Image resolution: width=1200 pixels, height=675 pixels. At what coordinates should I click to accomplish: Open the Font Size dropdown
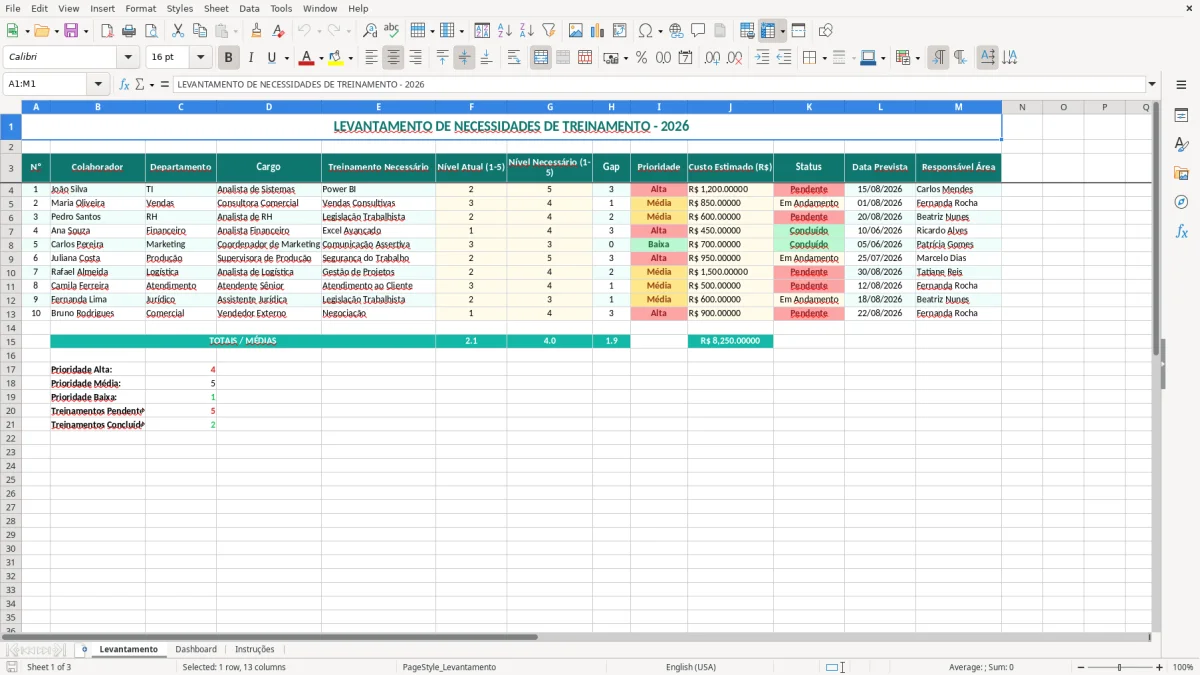200,58
